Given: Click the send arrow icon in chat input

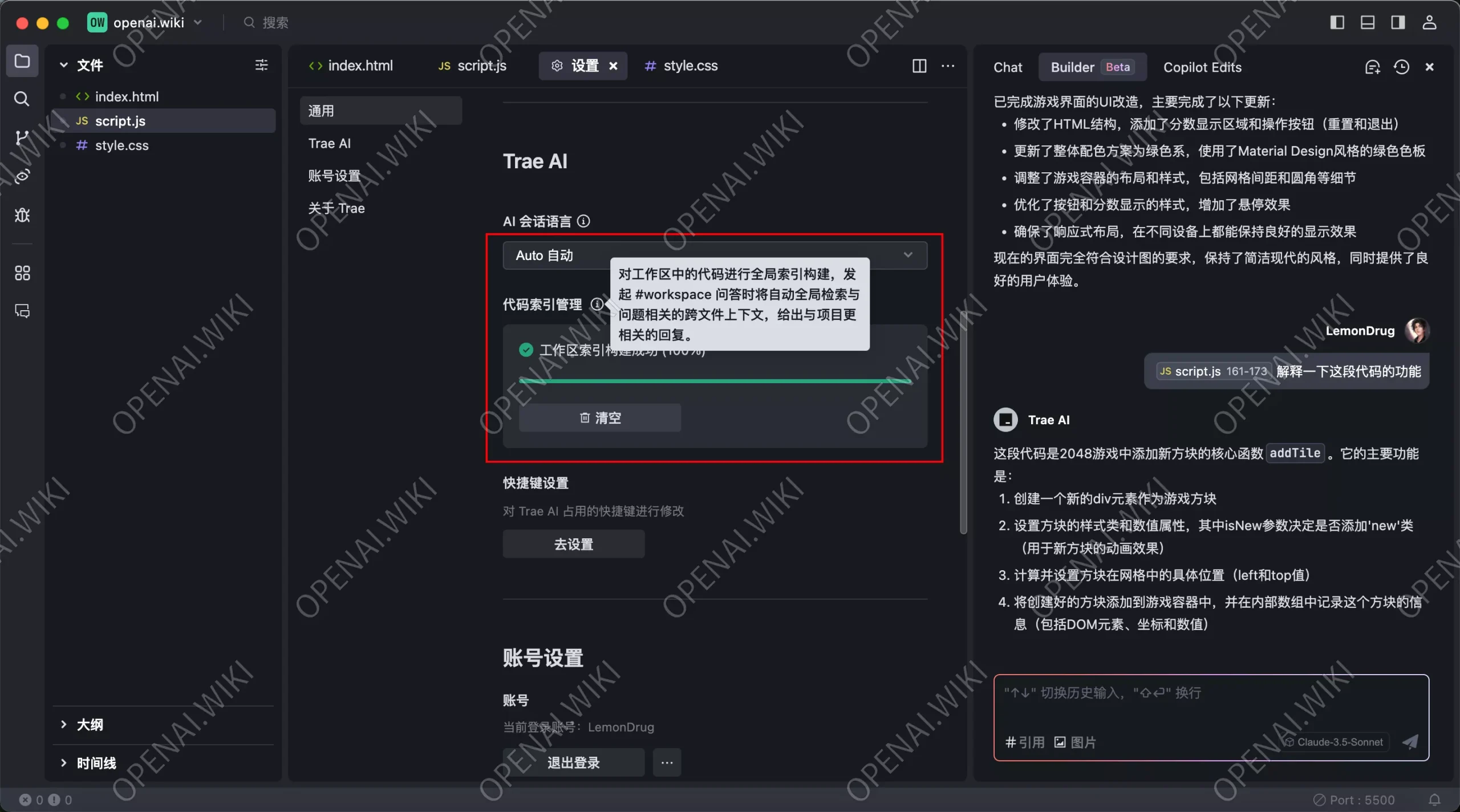Looking at the screenshot, I should coord(1410,741).
